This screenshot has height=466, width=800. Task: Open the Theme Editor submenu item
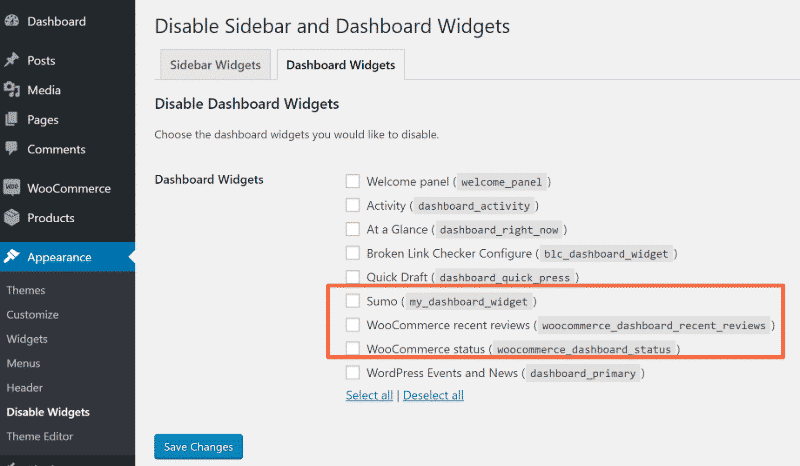point(40,436)
